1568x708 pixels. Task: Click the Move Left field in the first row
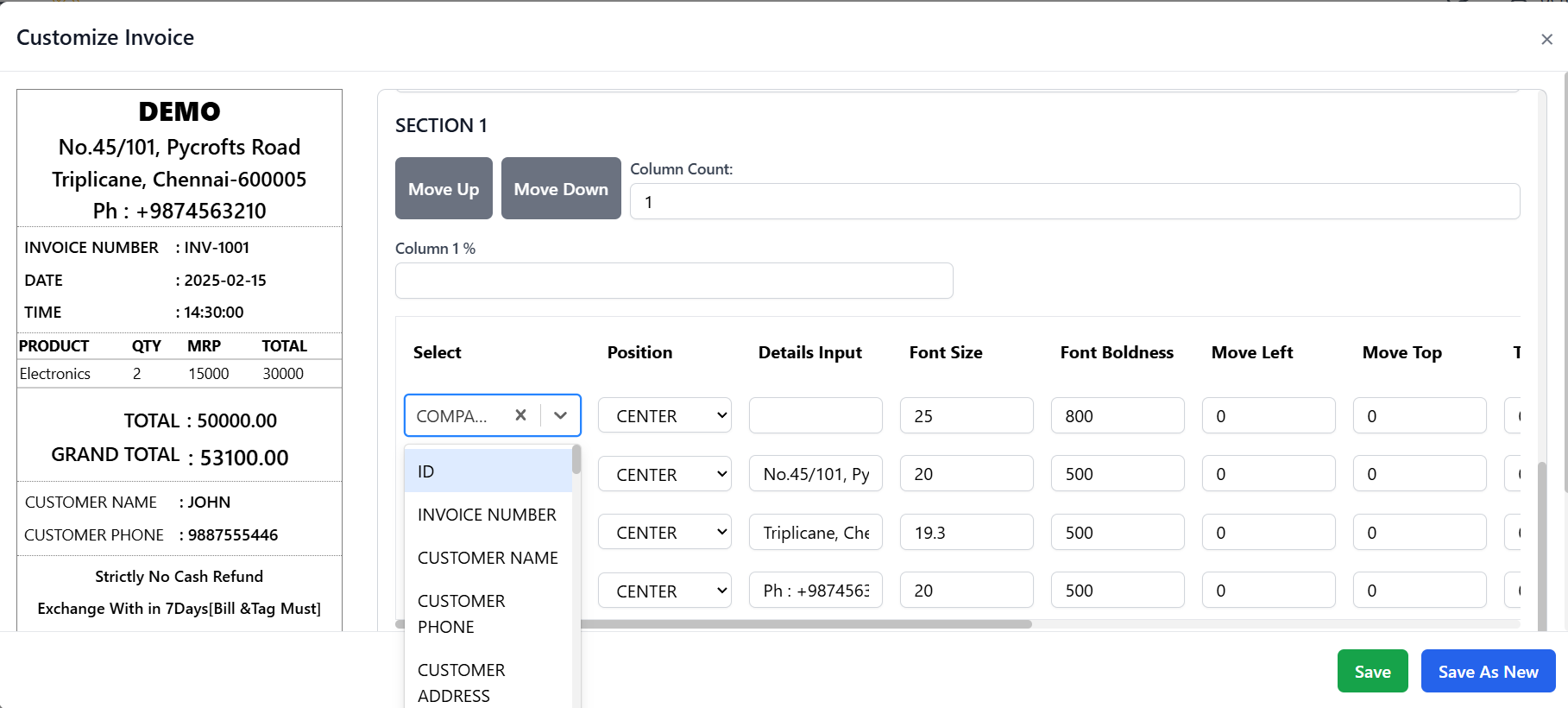[x=1269, y=415]
